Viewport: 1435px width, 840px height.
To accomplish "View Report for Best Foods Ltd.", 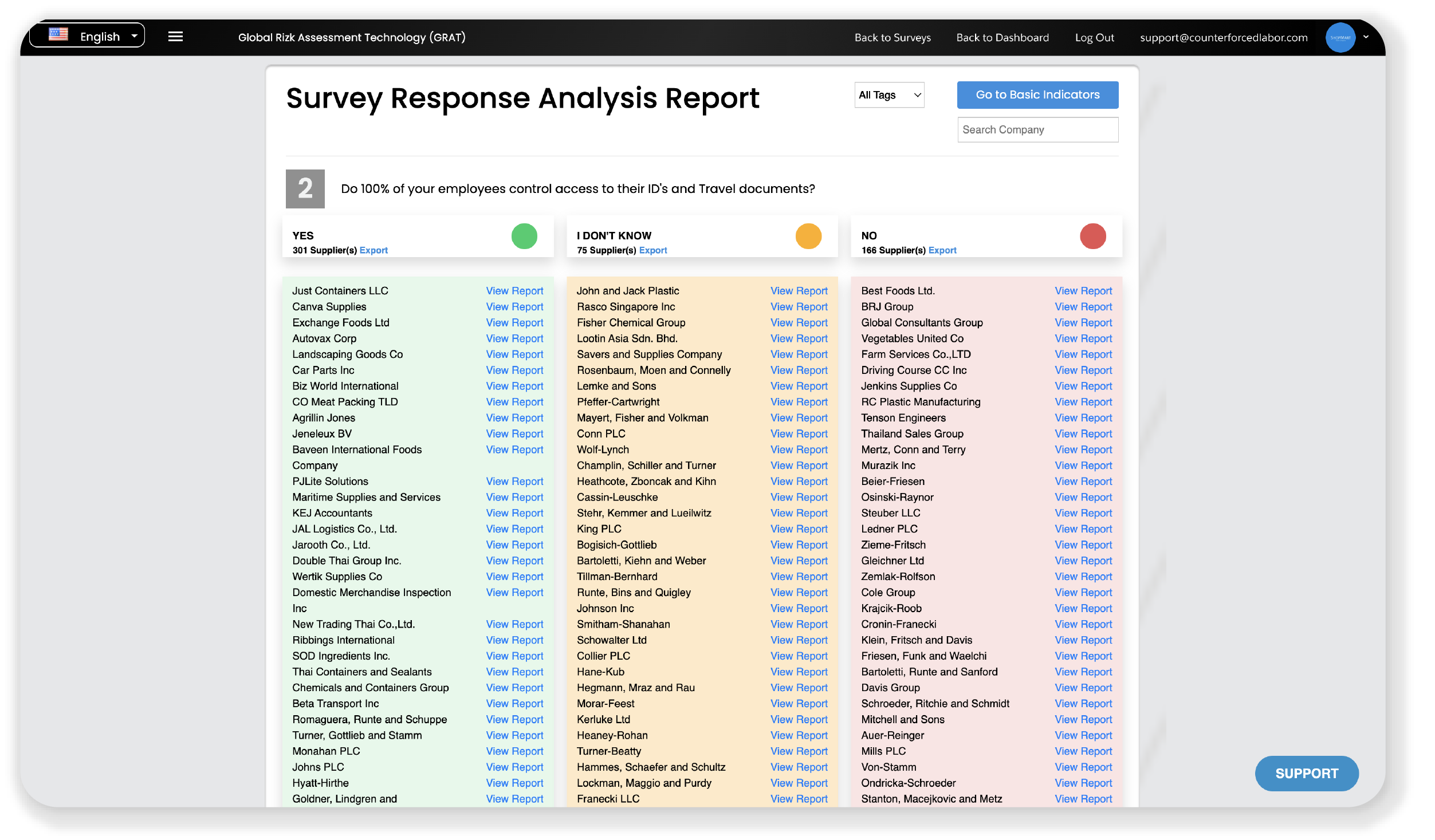I will click(x=1083, y=291).
